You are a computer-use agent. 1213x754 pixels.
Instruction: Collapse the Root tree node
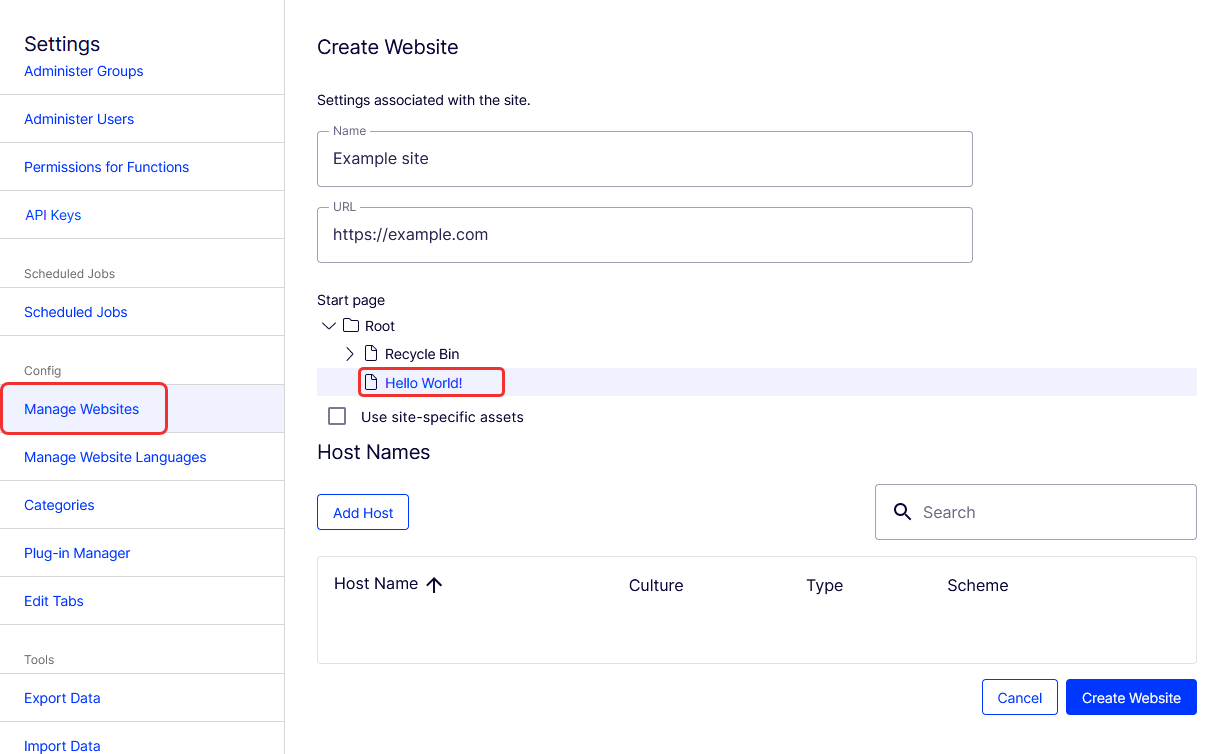tap(329, 326)
